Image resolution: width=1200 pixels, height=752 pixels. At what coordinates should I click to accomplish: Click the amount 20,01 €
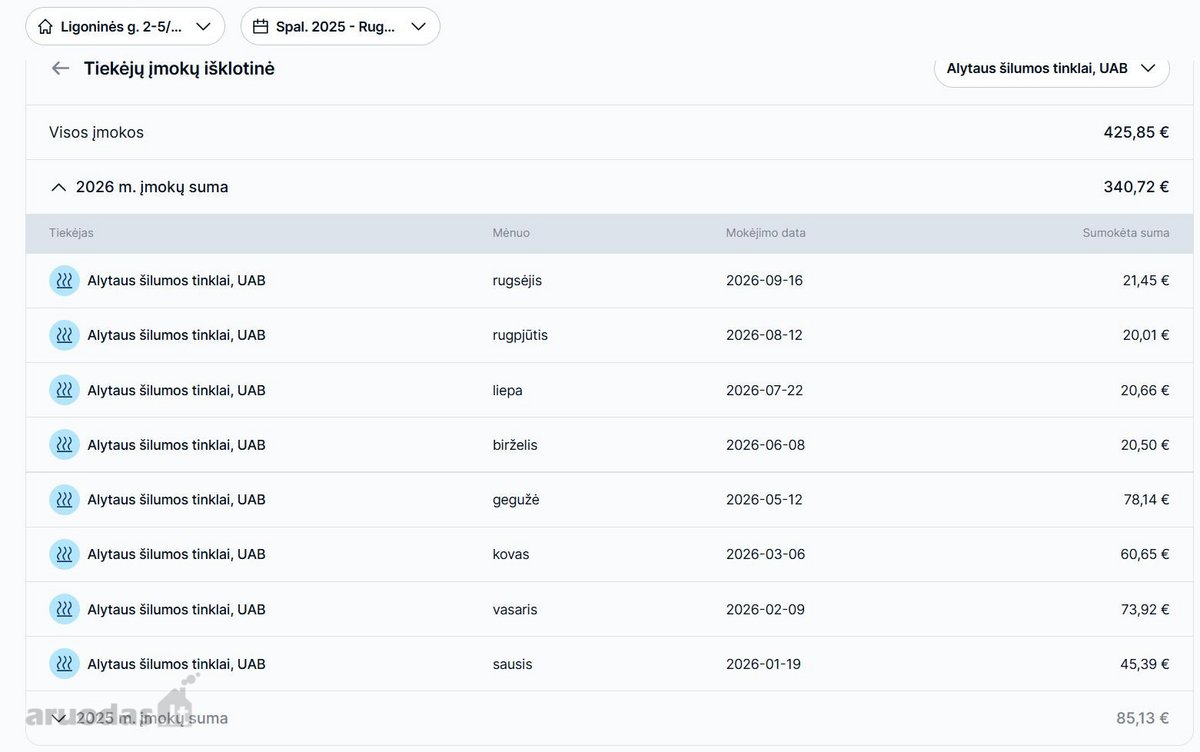[1146, 335]
